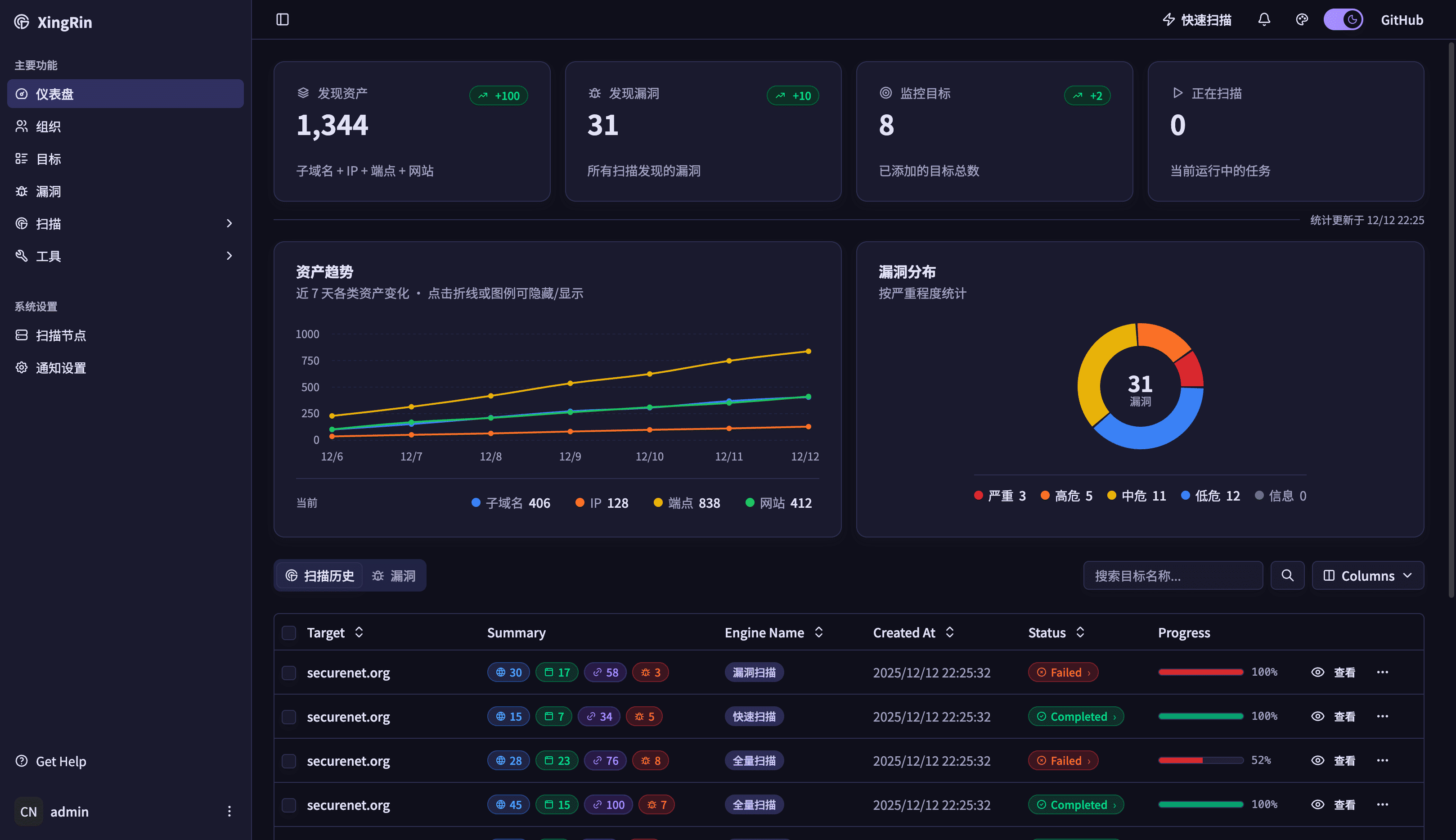This screenshot has height=840, width=1456.
Task: Click the lightning quick scan icon
Action: 1168,20
